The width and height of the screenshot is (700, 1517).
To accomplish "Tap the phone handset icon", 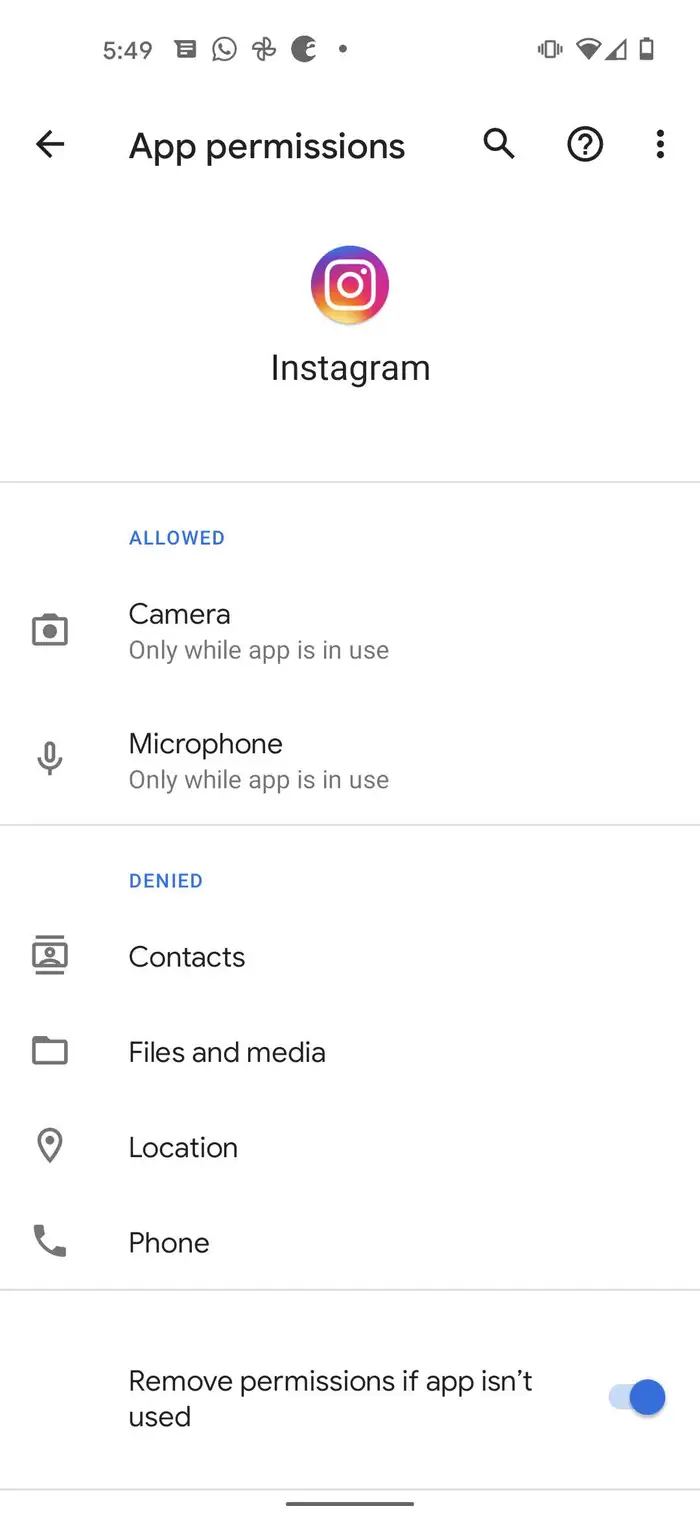I will [50, 1242].
